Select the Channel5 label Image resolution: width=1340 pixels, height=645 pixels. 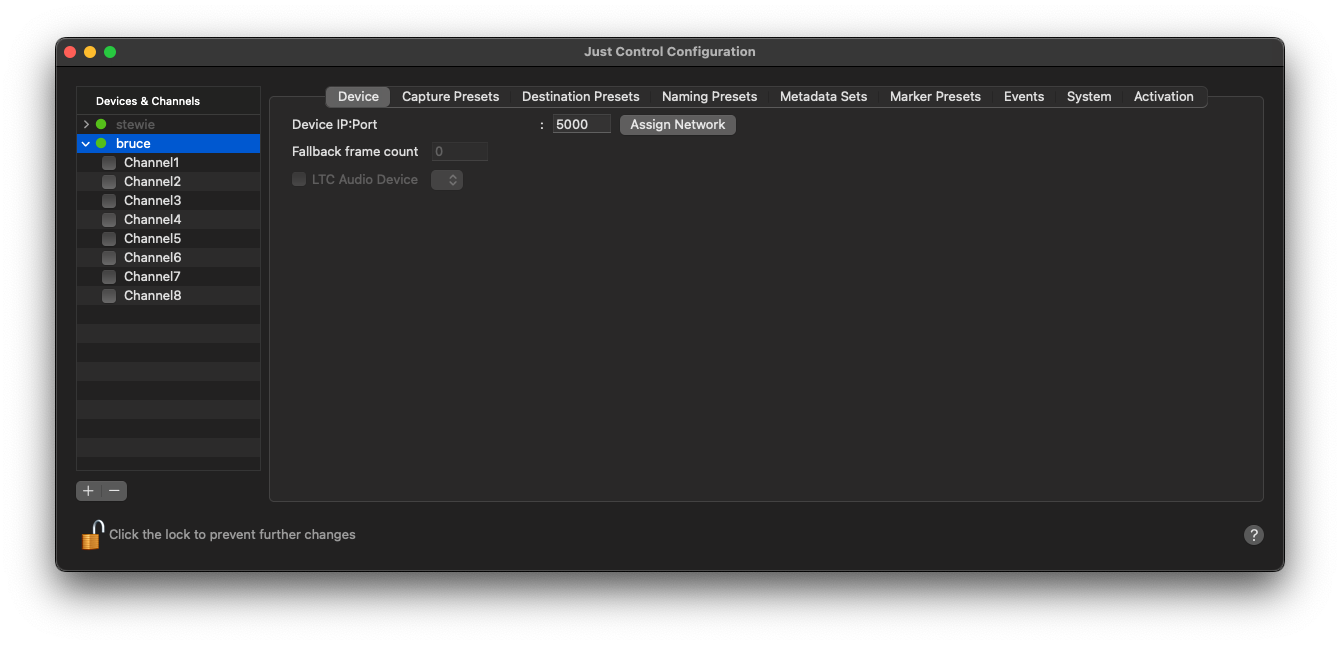click(152, 239)
